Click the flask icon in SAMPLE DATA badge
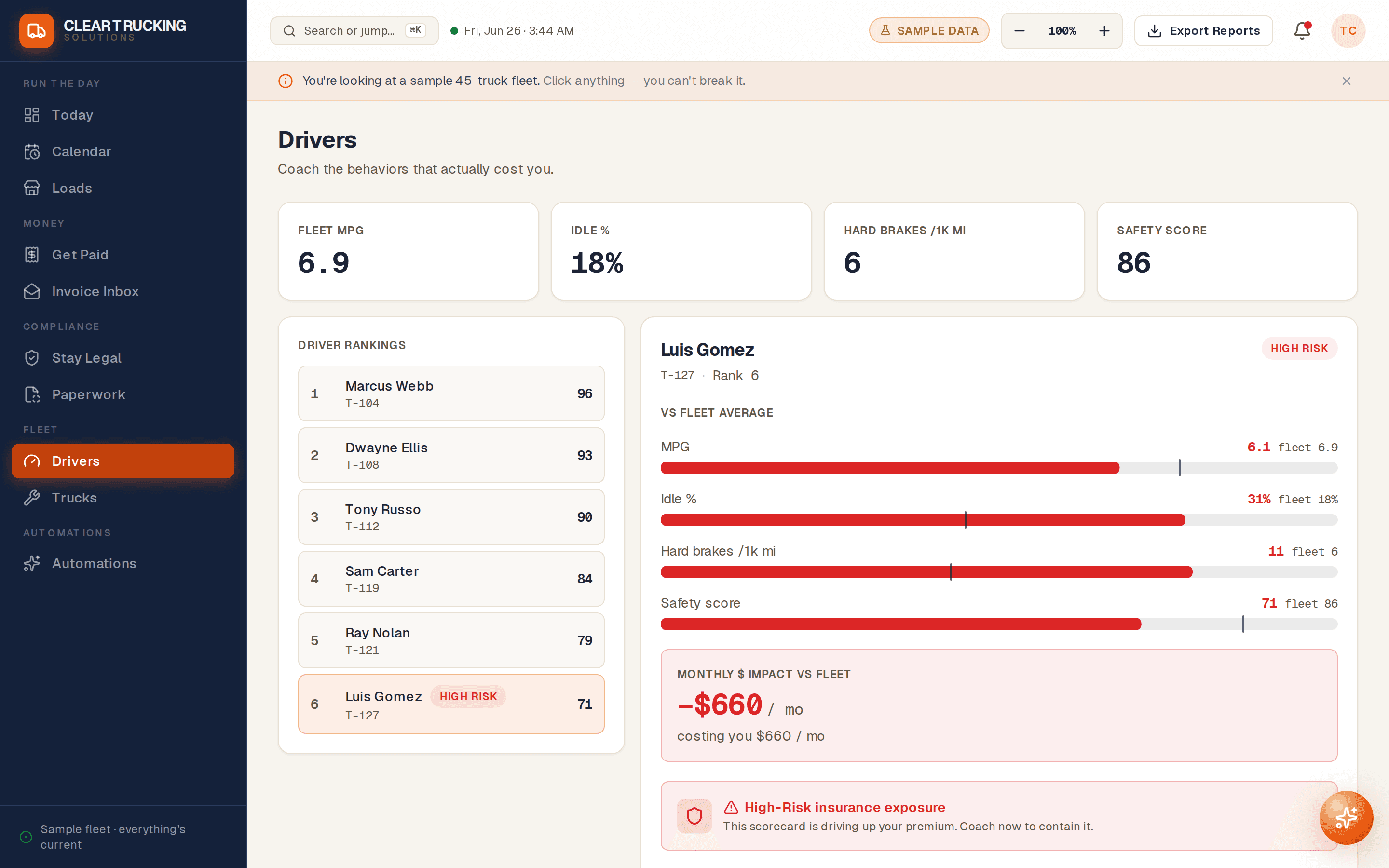1389x868 pixels. pyautogui.click(x=885, y=30)
